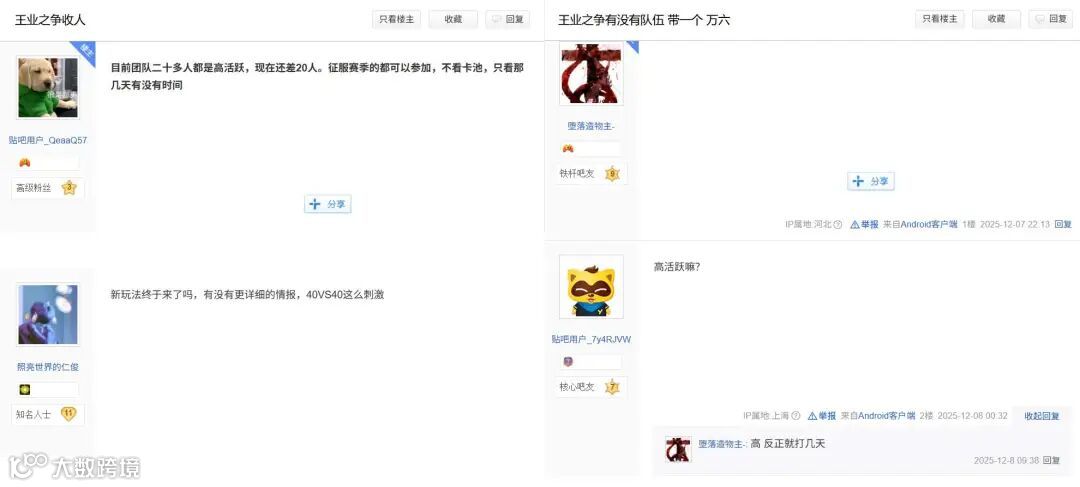Open the 照亮世界的仁俊 user profile
The width and height of the screenshot is (1080, 487).
pyautogui.click(x=48, y=367)
